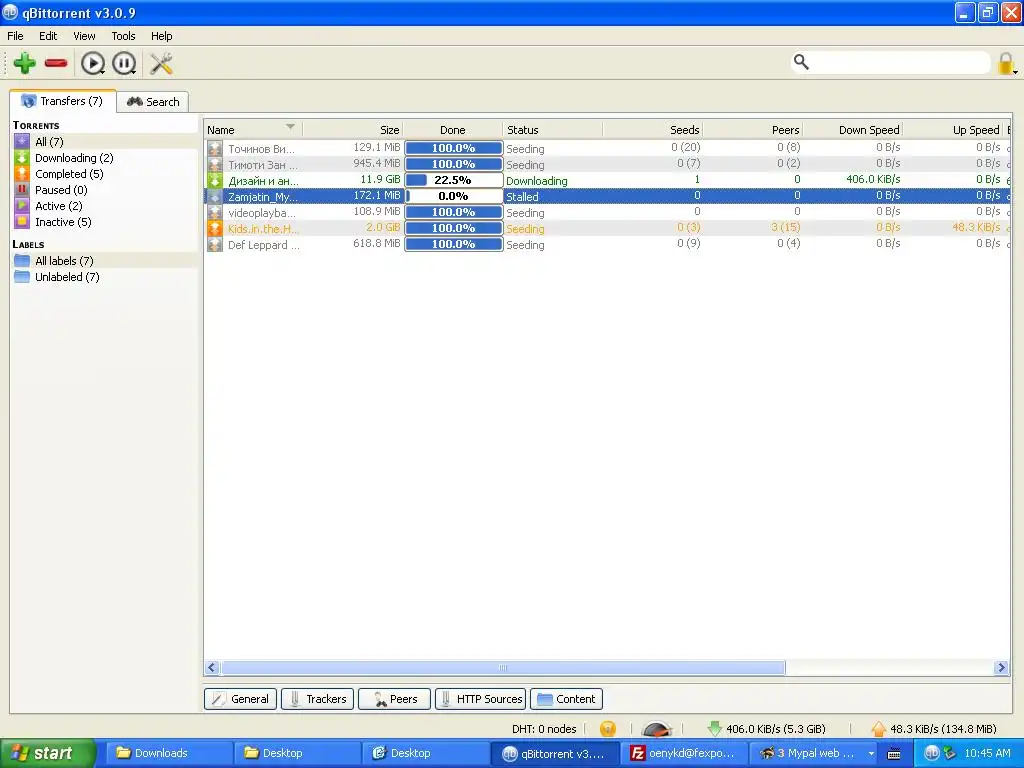Toggle the alternative speed limits turtle icon

tap(656, 729)
